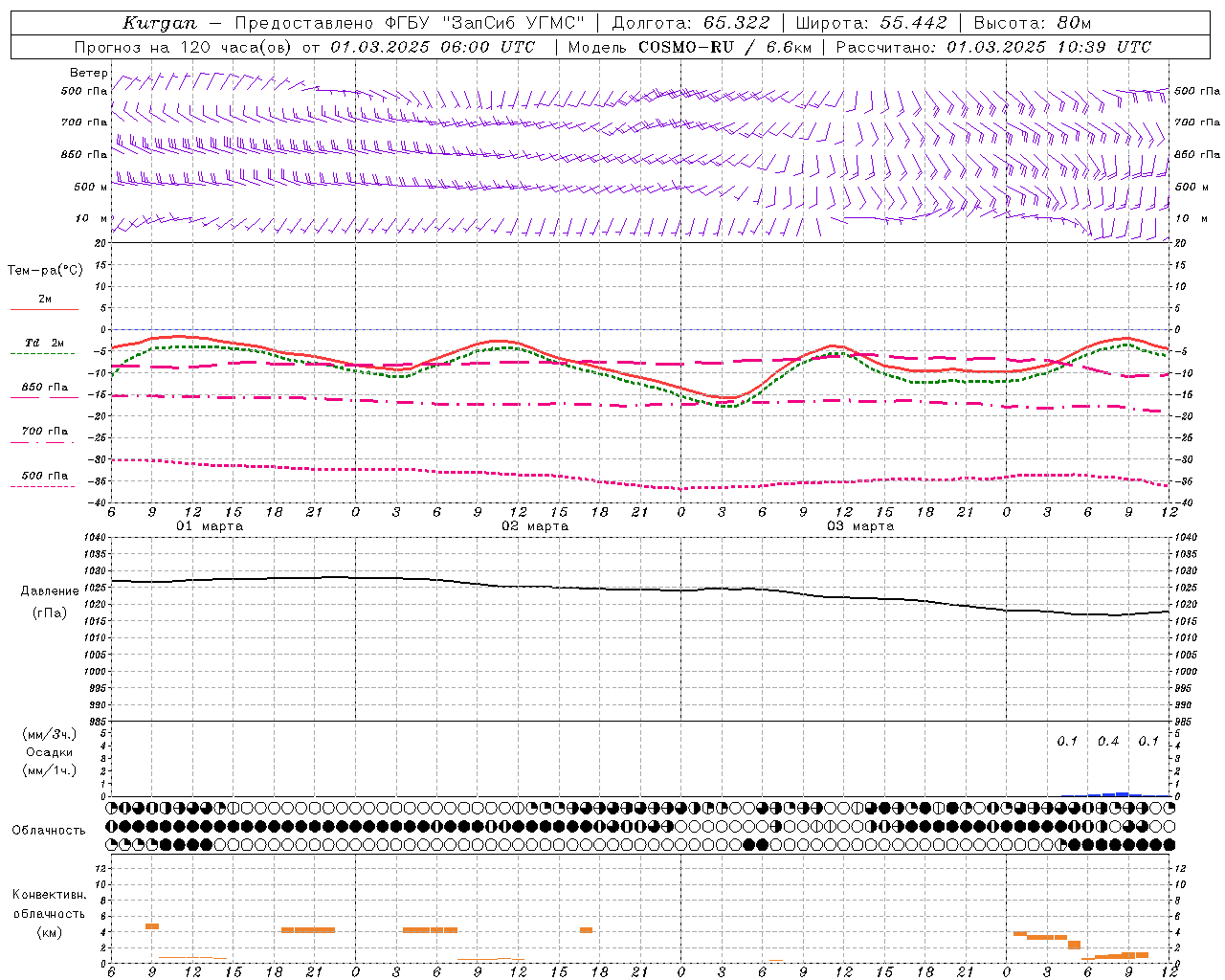Click the "Рассчитано: 01.03.2025 10:39 UTC" timestamp
Image resolution: width=1225 pixels, height=980 pixels.
[993, 47]
